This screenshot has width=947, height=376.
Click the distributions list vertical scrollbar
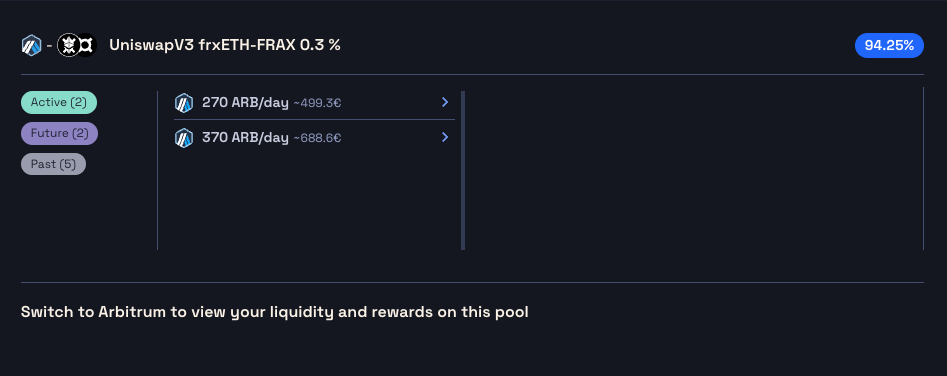[x=463, y=170]
